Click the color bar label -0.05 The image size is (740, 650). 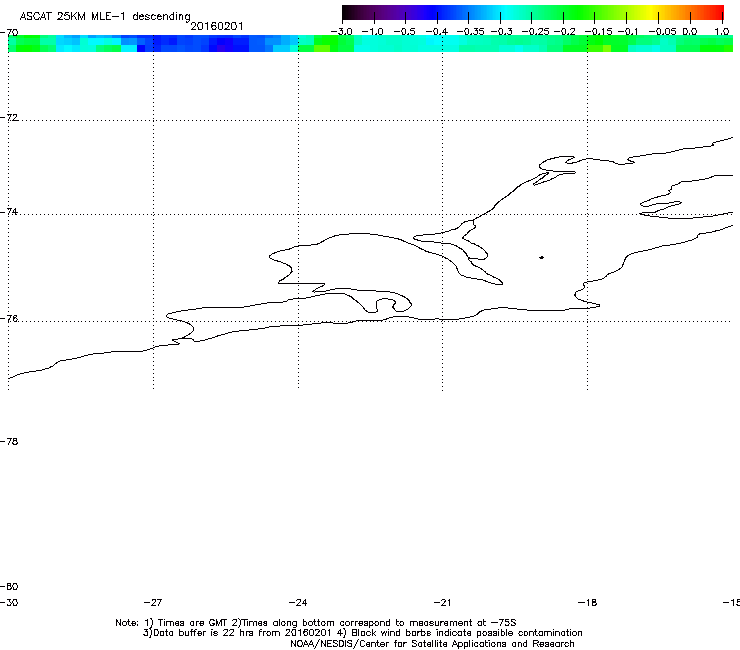(x=663, y=32)
